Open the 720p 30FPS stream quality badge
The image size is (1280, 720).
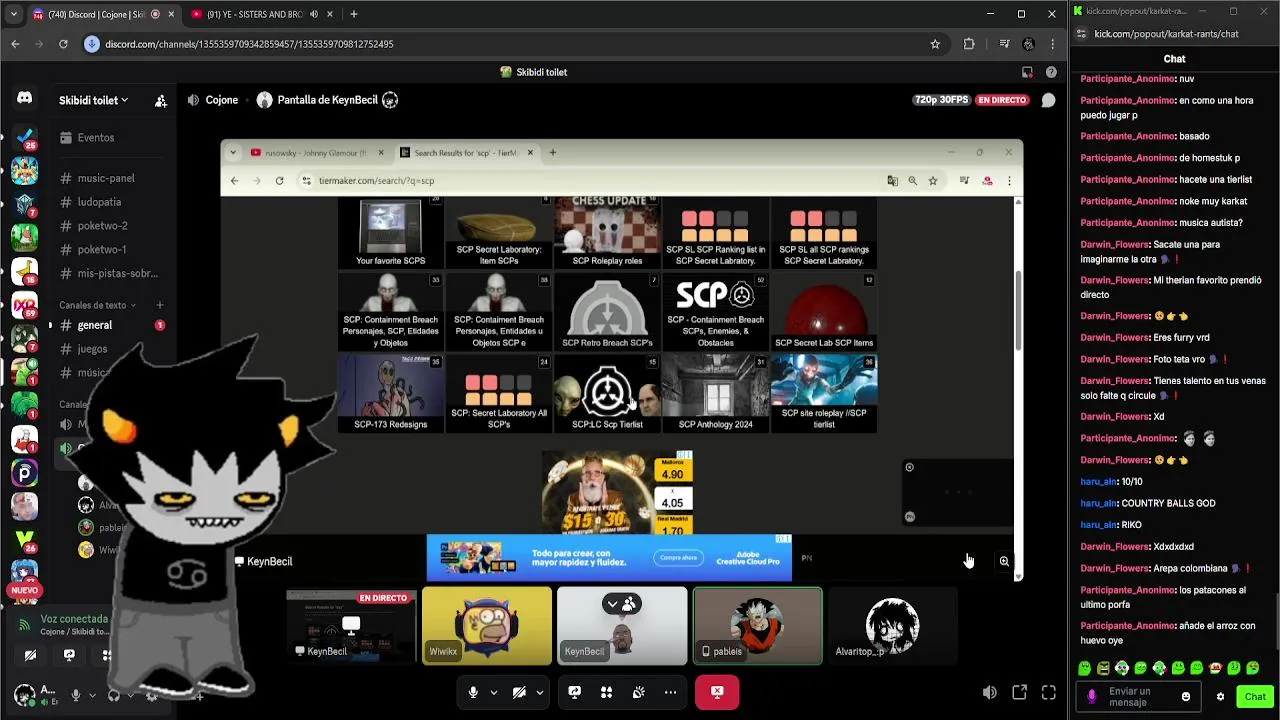[x=941, y=100]
